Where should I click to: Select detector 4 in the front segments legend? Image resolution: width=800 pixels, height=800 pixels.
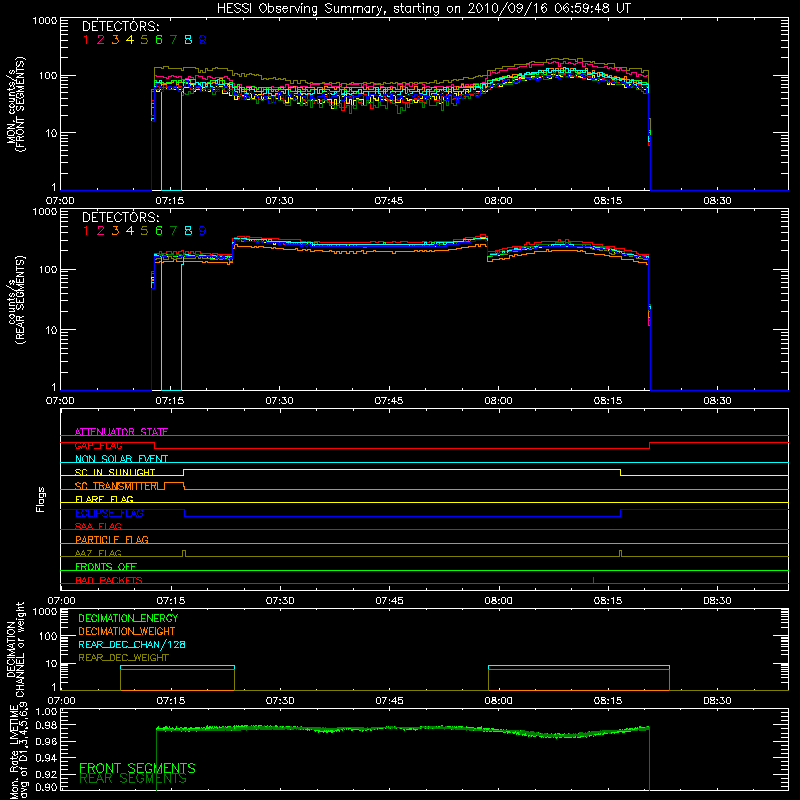tap(130, 40)
